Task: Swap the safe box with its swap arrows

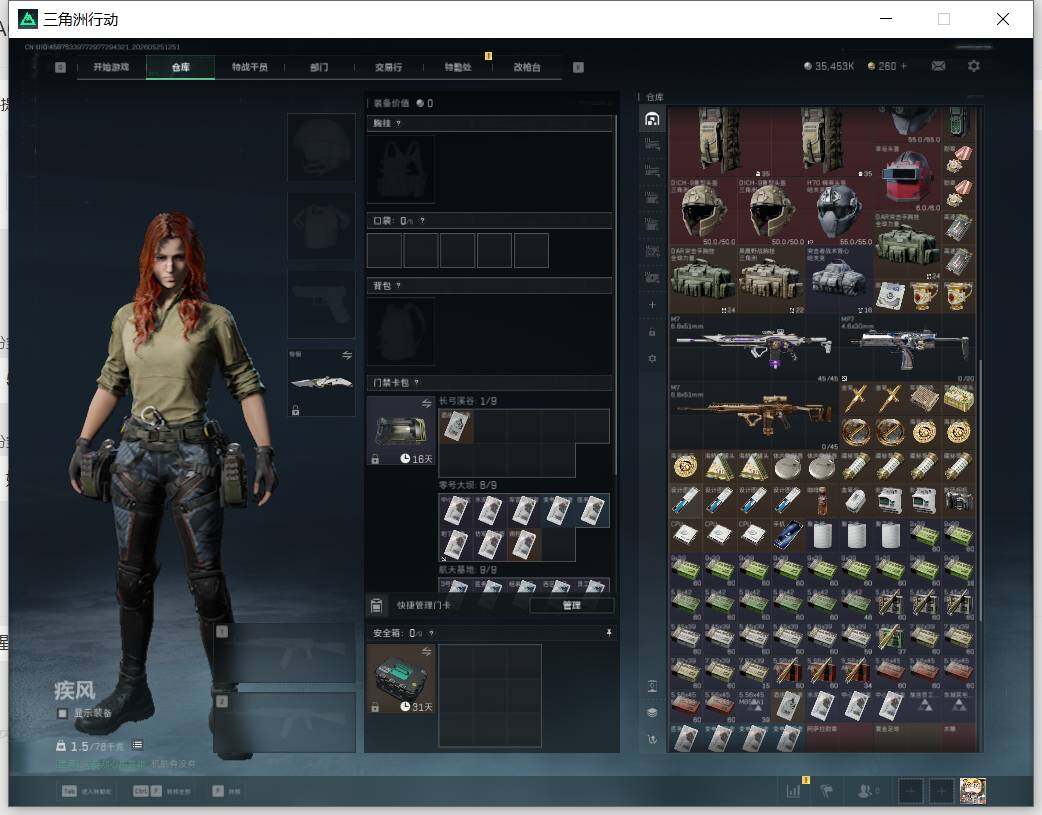Action: click(426, 651)
